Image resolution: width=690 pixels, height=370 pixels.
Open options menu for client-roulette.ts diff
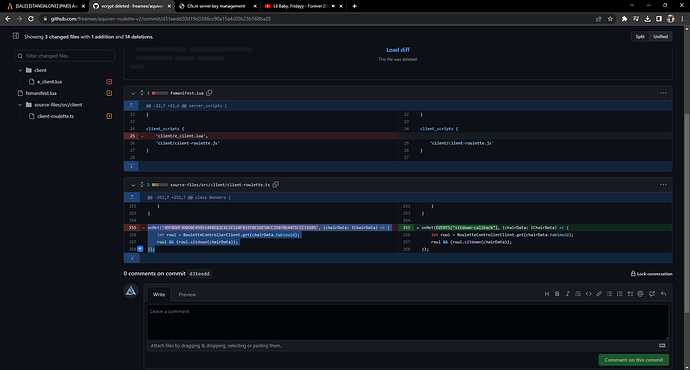[x=663, y=184]
